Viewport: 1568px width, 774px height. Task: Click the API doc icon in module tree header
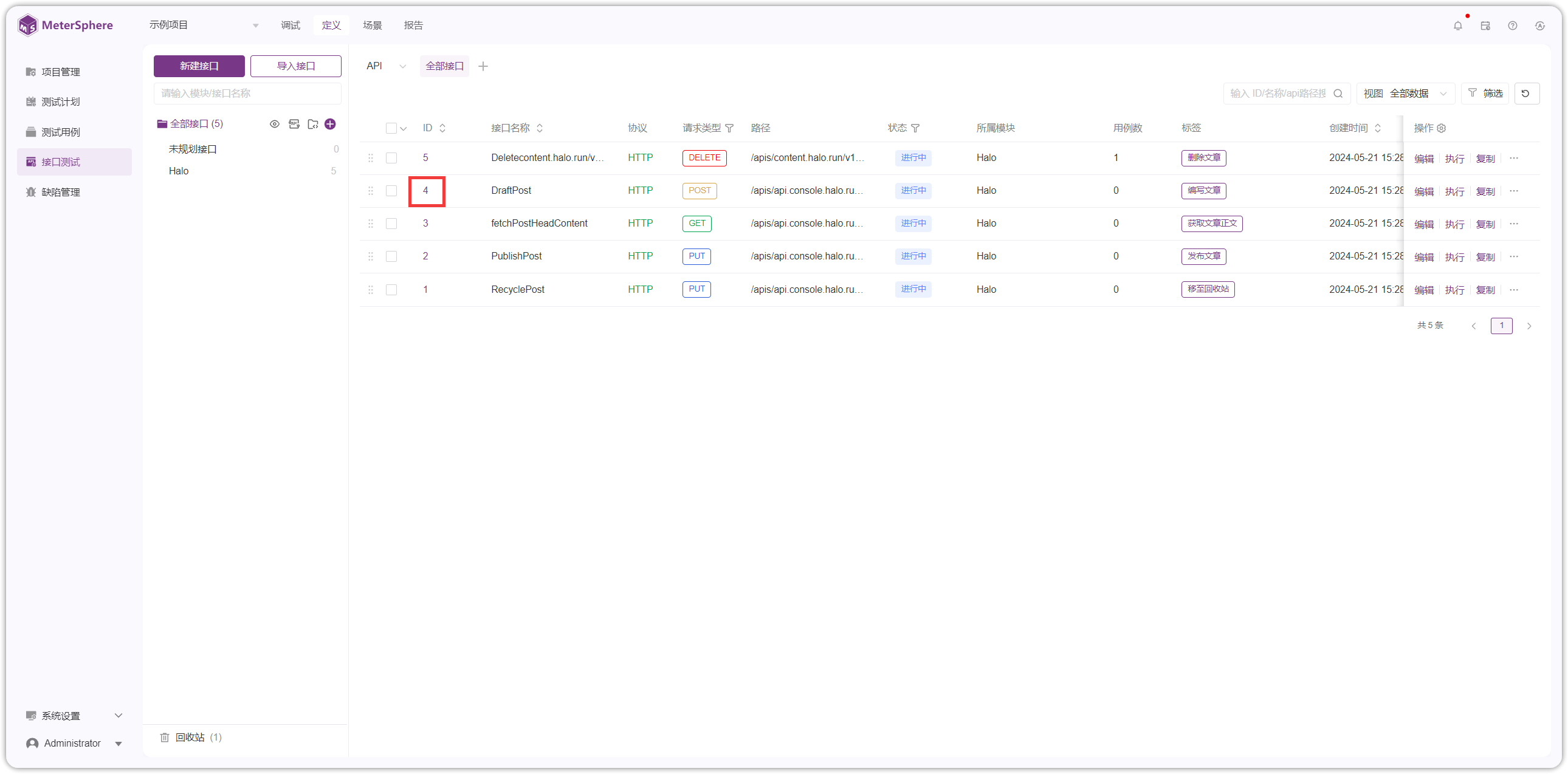294,124
